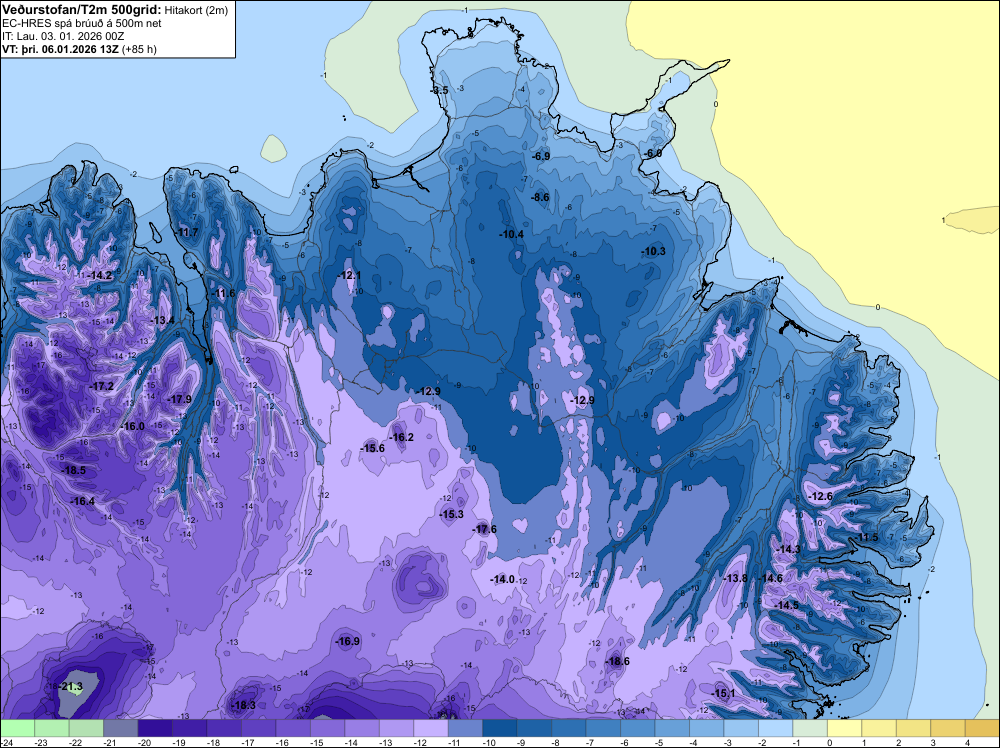The height and width of the screenshot is (748, 1000).
Task: Select the -17.9 temperature value
Action: point(180,400)
